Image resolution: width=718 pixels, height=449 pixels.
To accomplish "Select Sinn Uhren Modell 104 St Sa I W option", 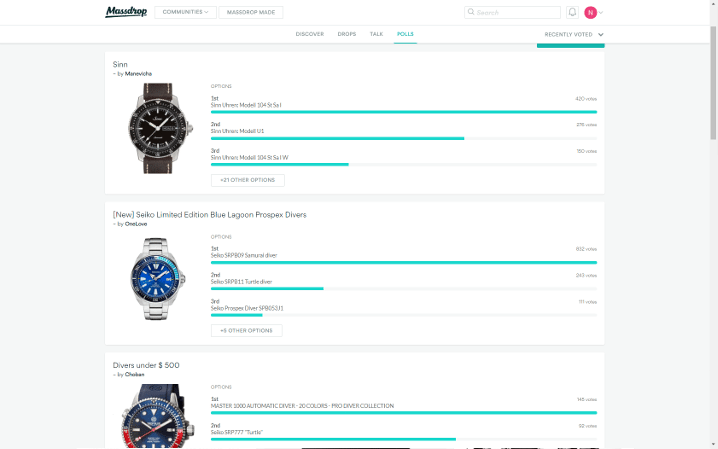I will [250, 157].
